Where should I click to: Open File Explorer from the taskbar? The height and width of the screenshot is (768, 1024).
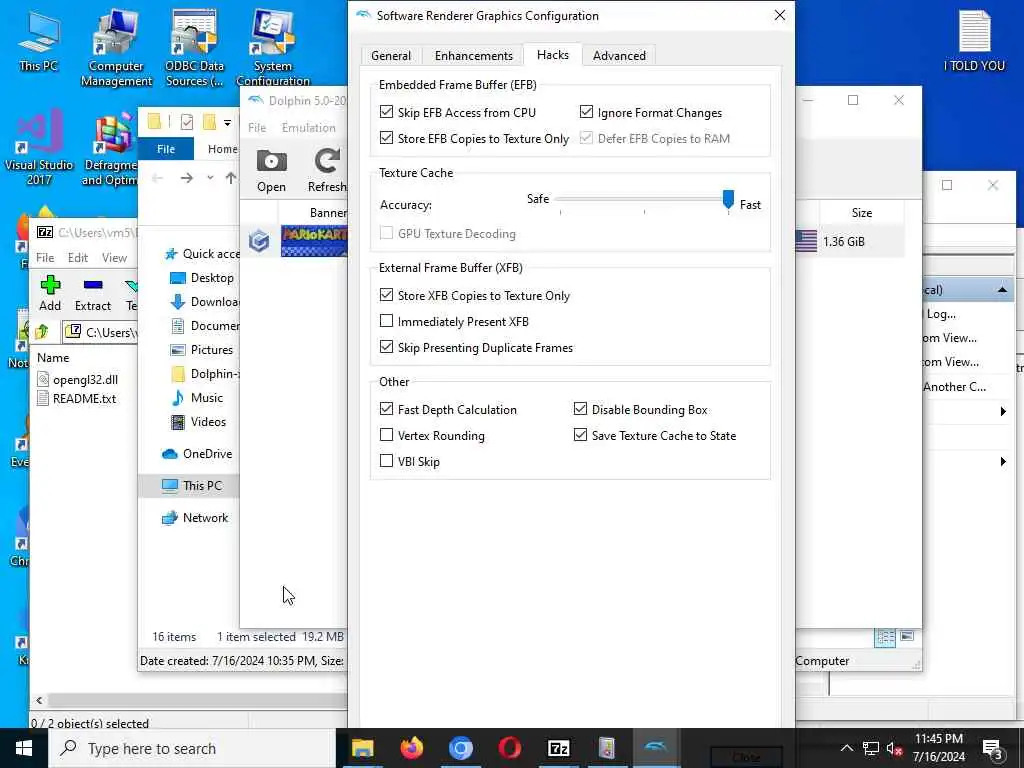[x=362, y=748]
